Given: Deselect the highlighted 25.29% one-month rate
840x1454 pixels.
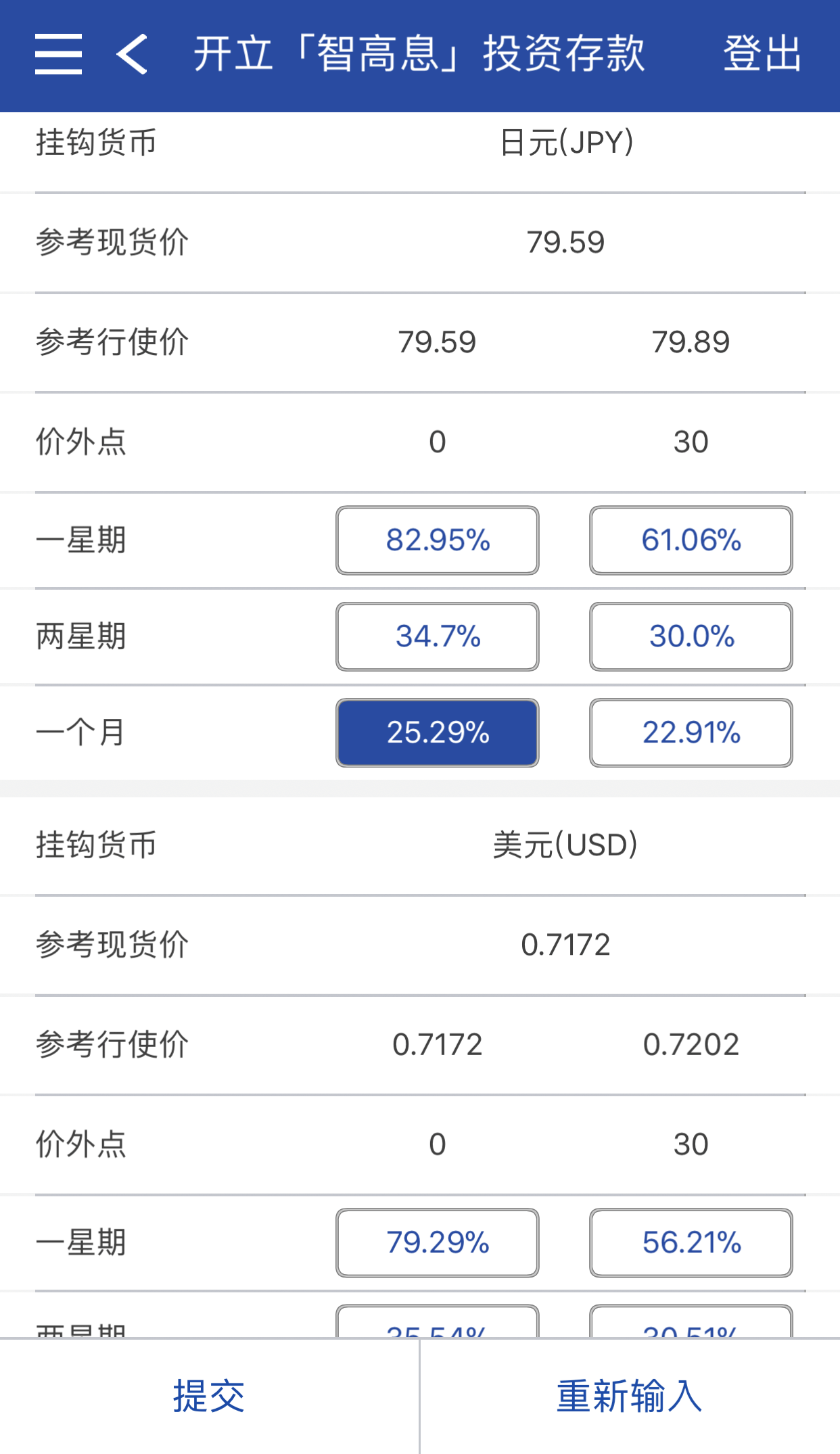Looking at the screenshot, I should tap(437, 732).
